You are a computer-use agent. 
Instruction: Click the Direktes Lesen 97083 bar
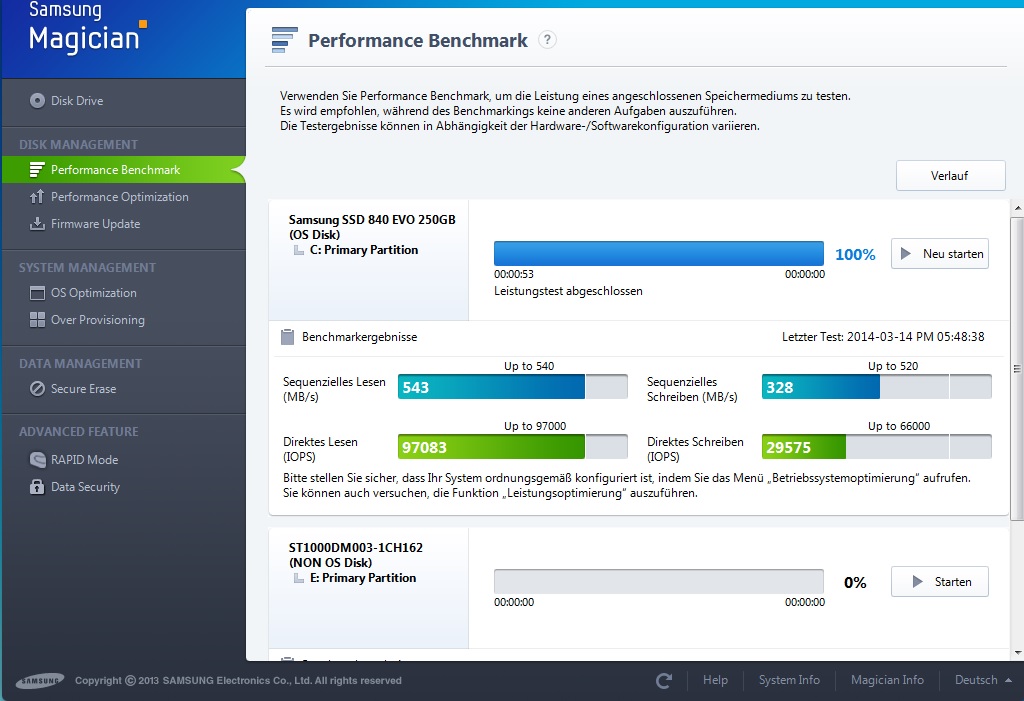click(x=513, y=447)
